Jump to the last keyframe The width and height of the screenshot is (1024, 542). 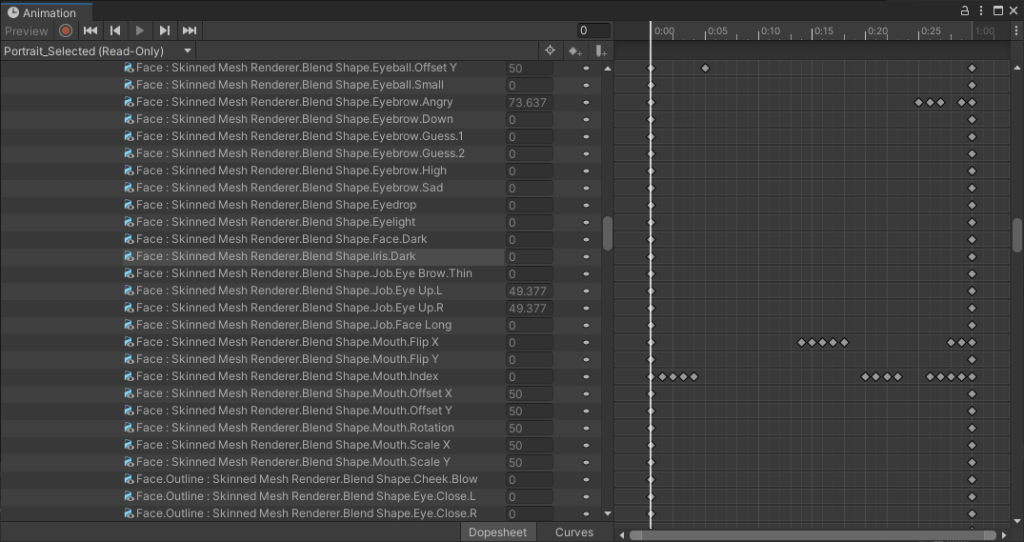pos(189,31)
